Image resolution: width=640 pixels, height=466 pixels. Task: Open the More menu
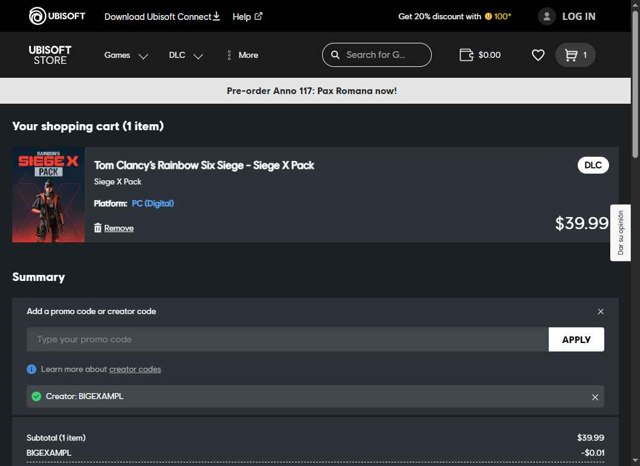click(x=242, y=55)
